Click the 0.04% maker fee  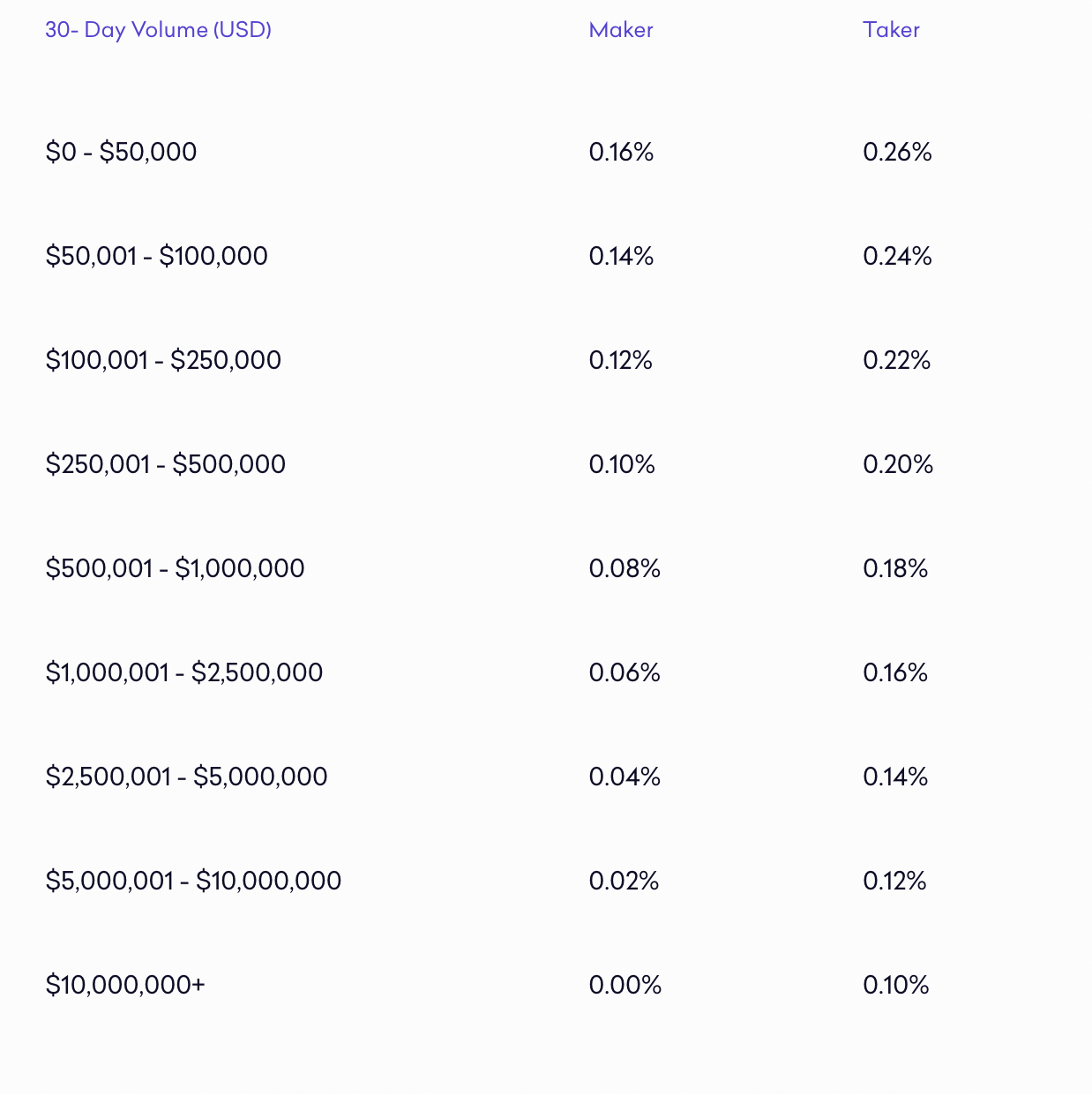[625, 777]
